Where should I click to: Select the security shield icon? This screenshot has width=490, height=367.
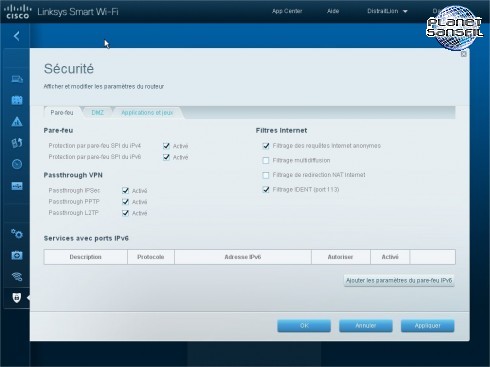click(17, 298)
